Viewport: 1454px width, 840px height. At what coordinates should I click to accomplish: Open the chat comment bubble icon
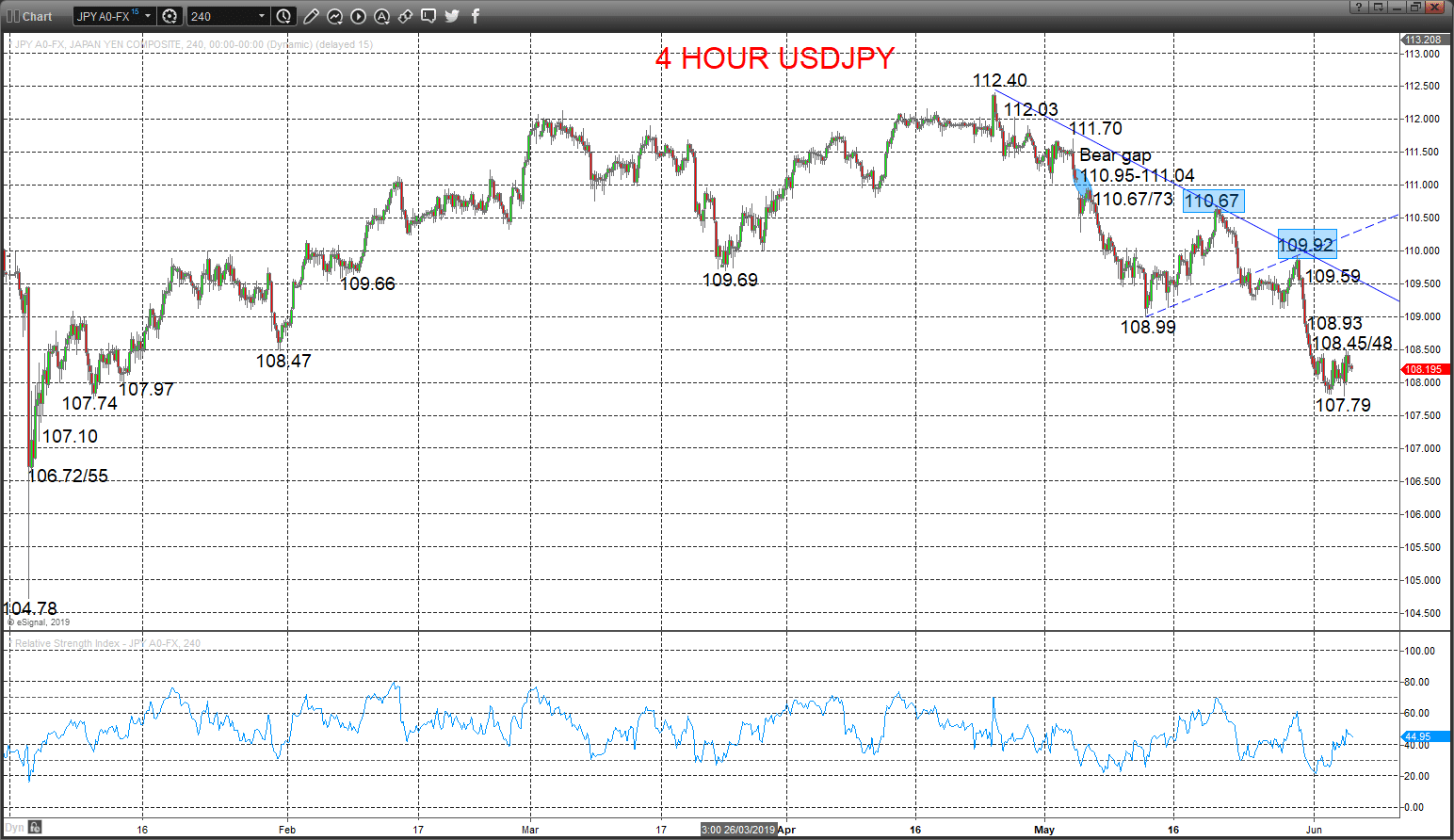click(428, 16)
